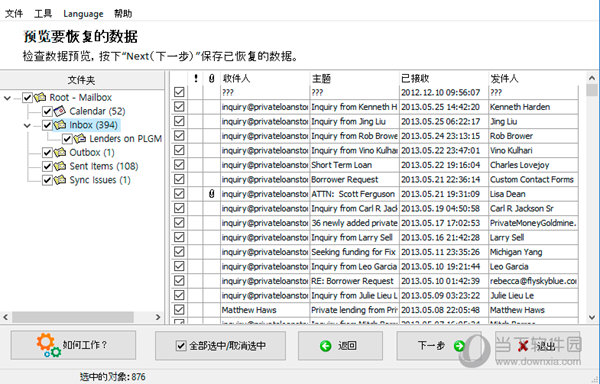Viewport: 600px width, 384px height.
Task: Select Seeking funding for Fix message
Action: tap(354, 252)
